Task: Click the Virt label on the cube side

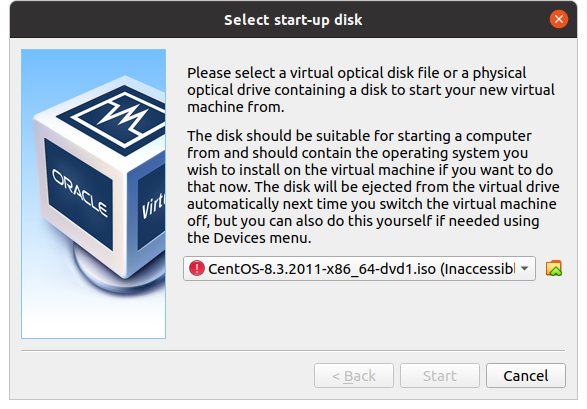Action: point(153,205)
